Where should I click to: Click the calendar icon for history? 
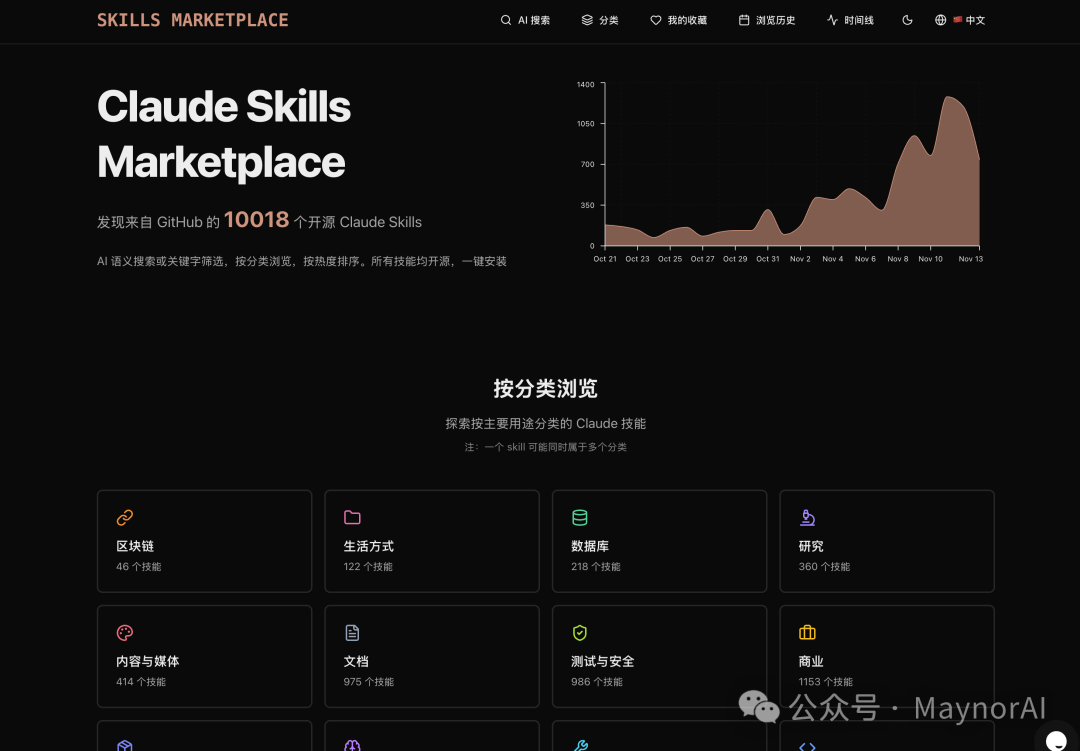tap(744, 20)
